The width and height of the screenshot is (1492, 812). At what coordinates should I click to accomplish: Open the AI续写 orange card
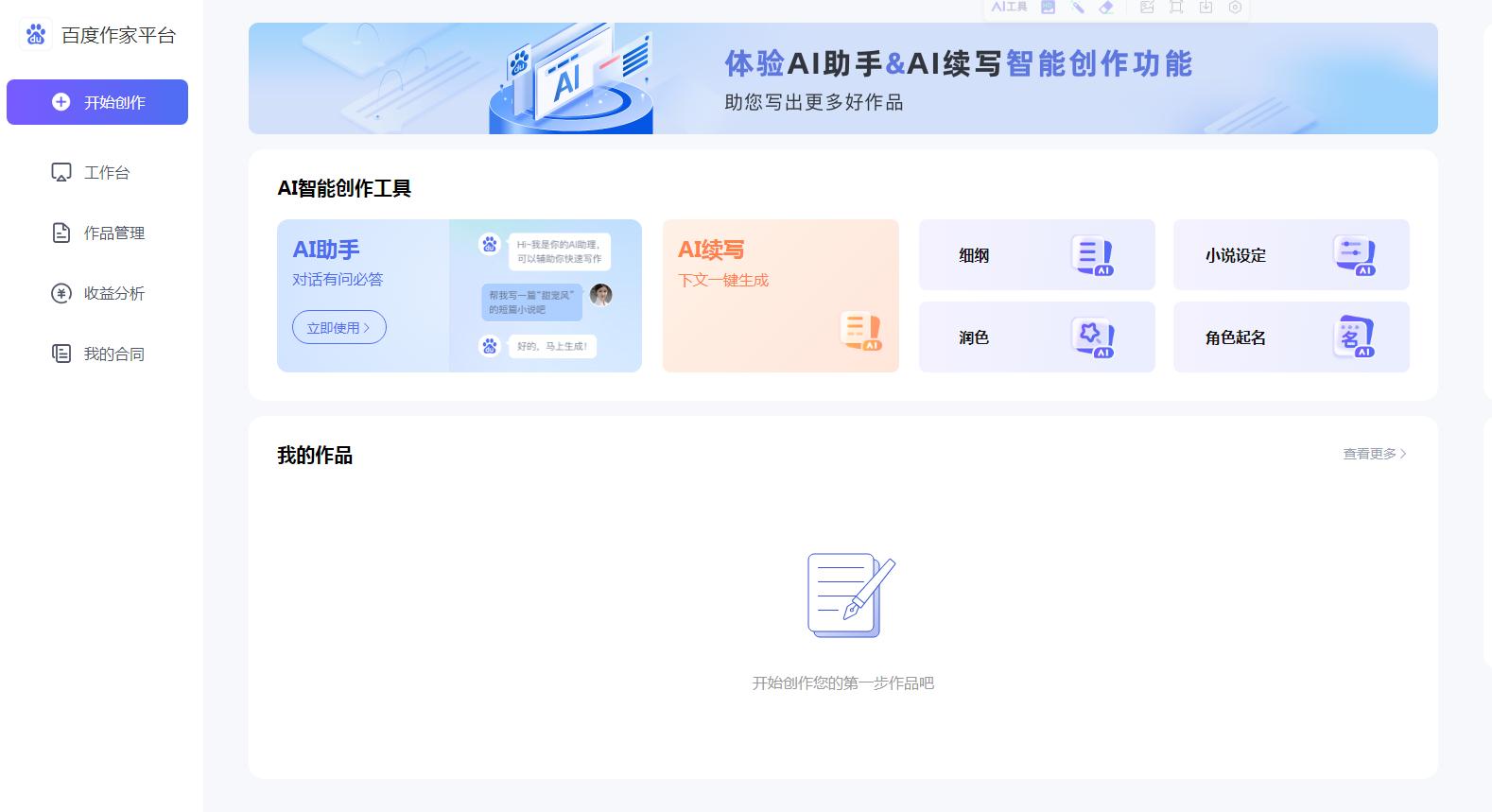tap(780, 296)
